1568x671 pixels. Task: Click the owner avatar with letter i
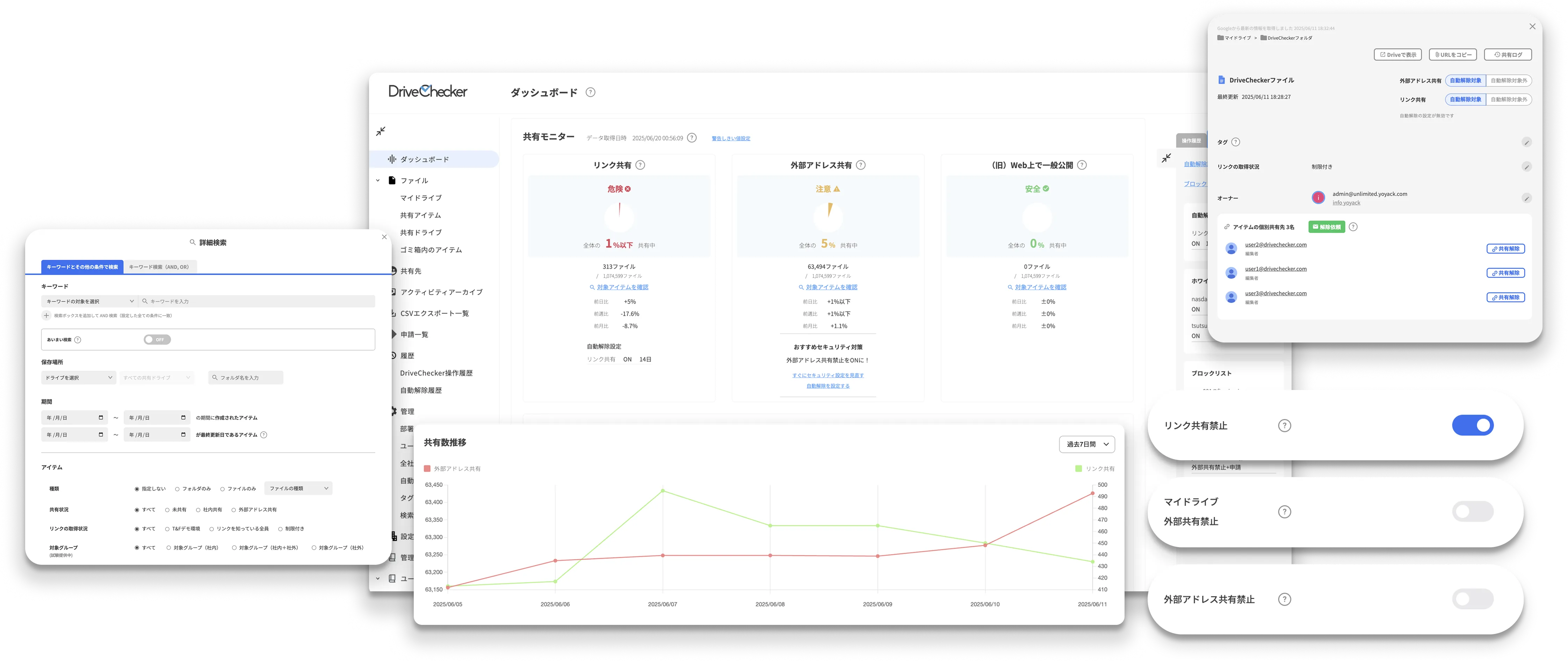(x=1318, y=198)
